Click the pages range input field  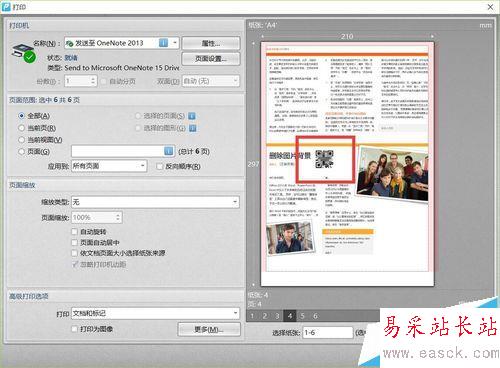[x=122, y=151]
